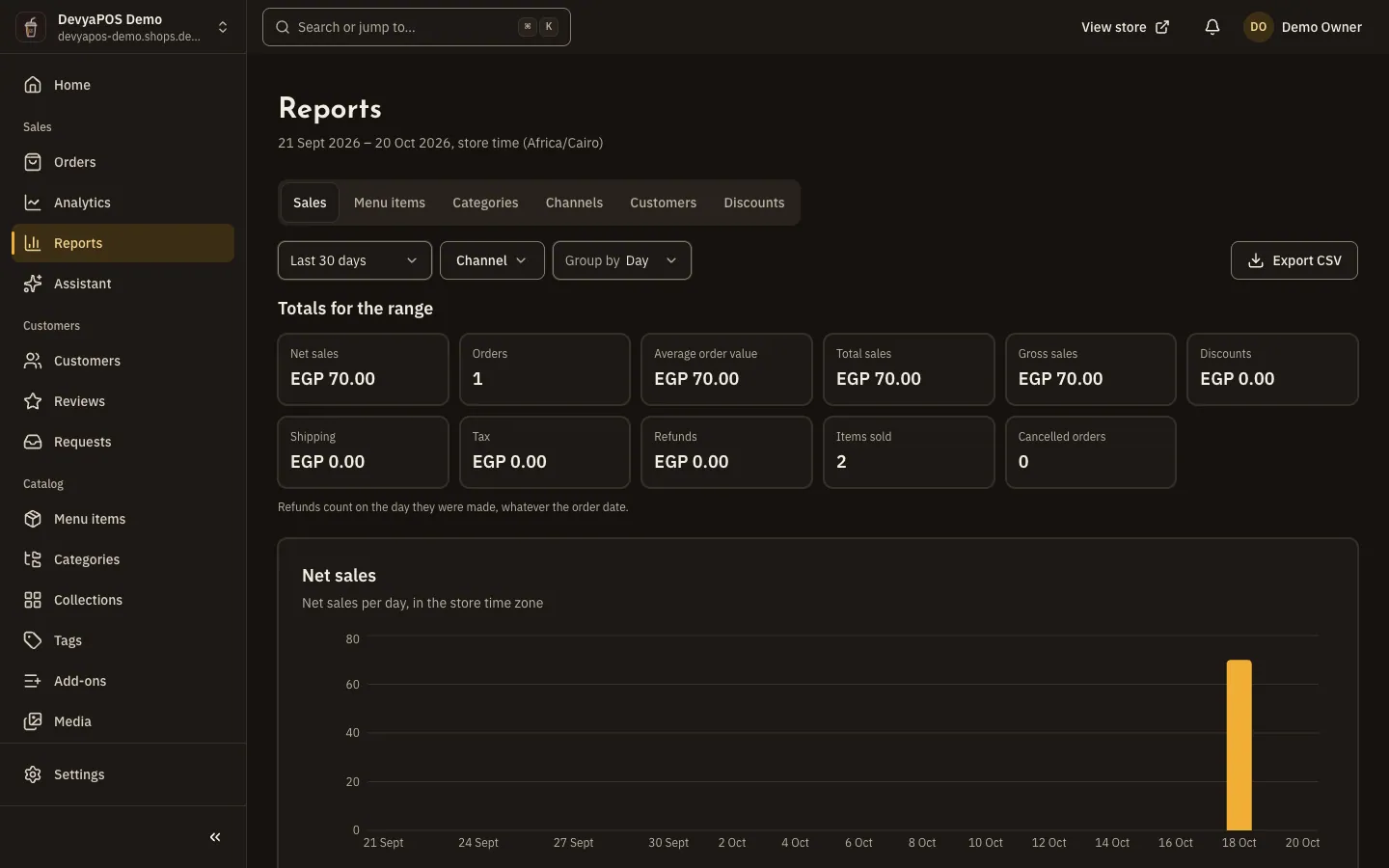
Task: Switch to the Channels tab
Action: click(x=574, y=203)
